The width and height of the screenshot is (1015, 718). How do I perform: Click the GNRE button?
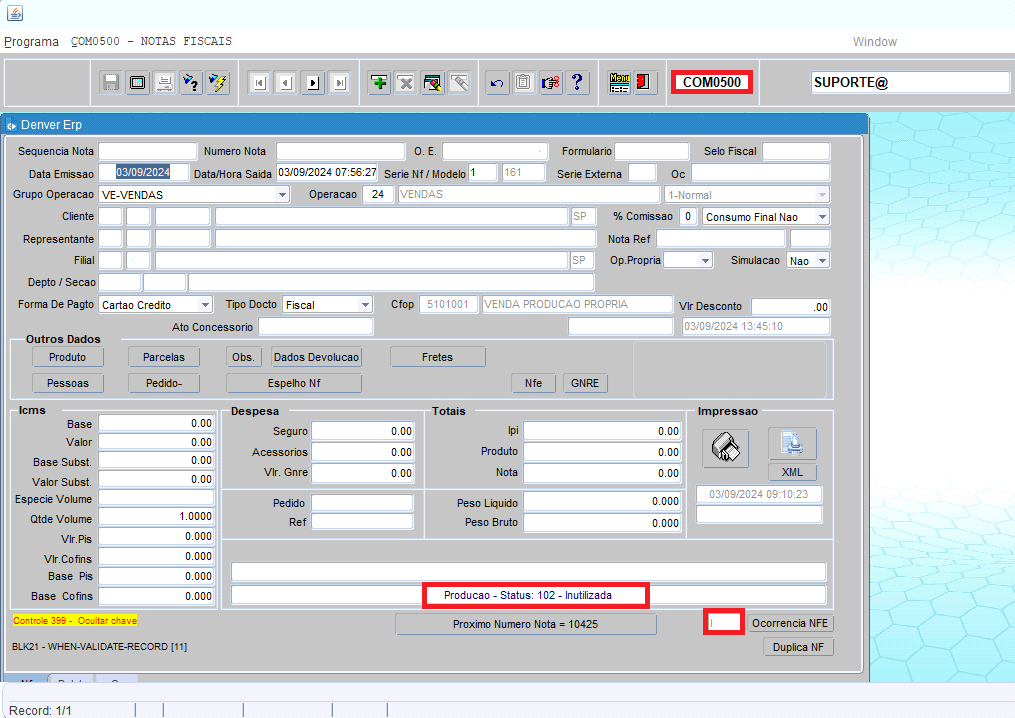click(x=585, y=383)
